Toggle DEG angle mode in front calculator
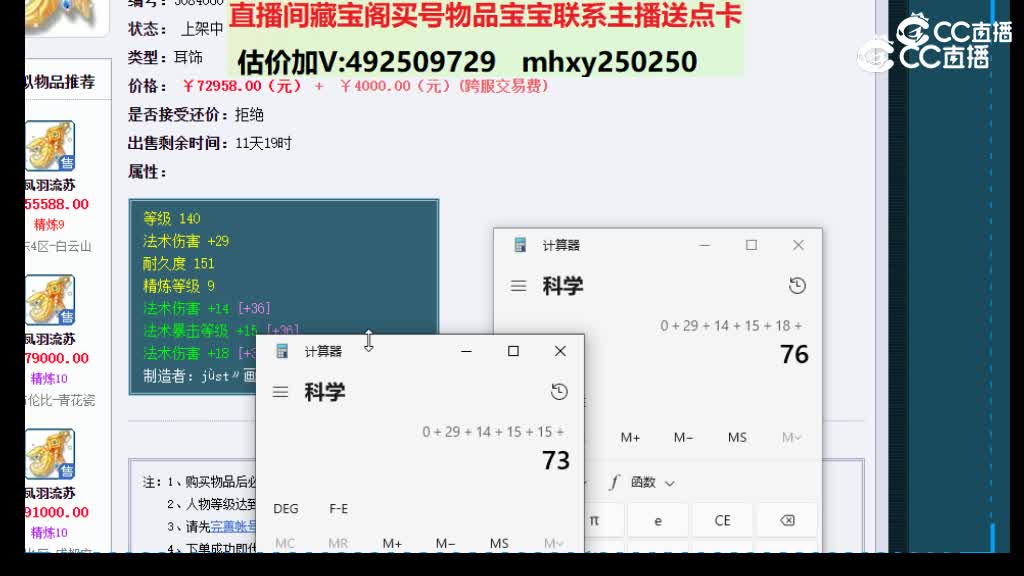The width and height of the screenshot is (1024, 576). [x=285, y=509]
